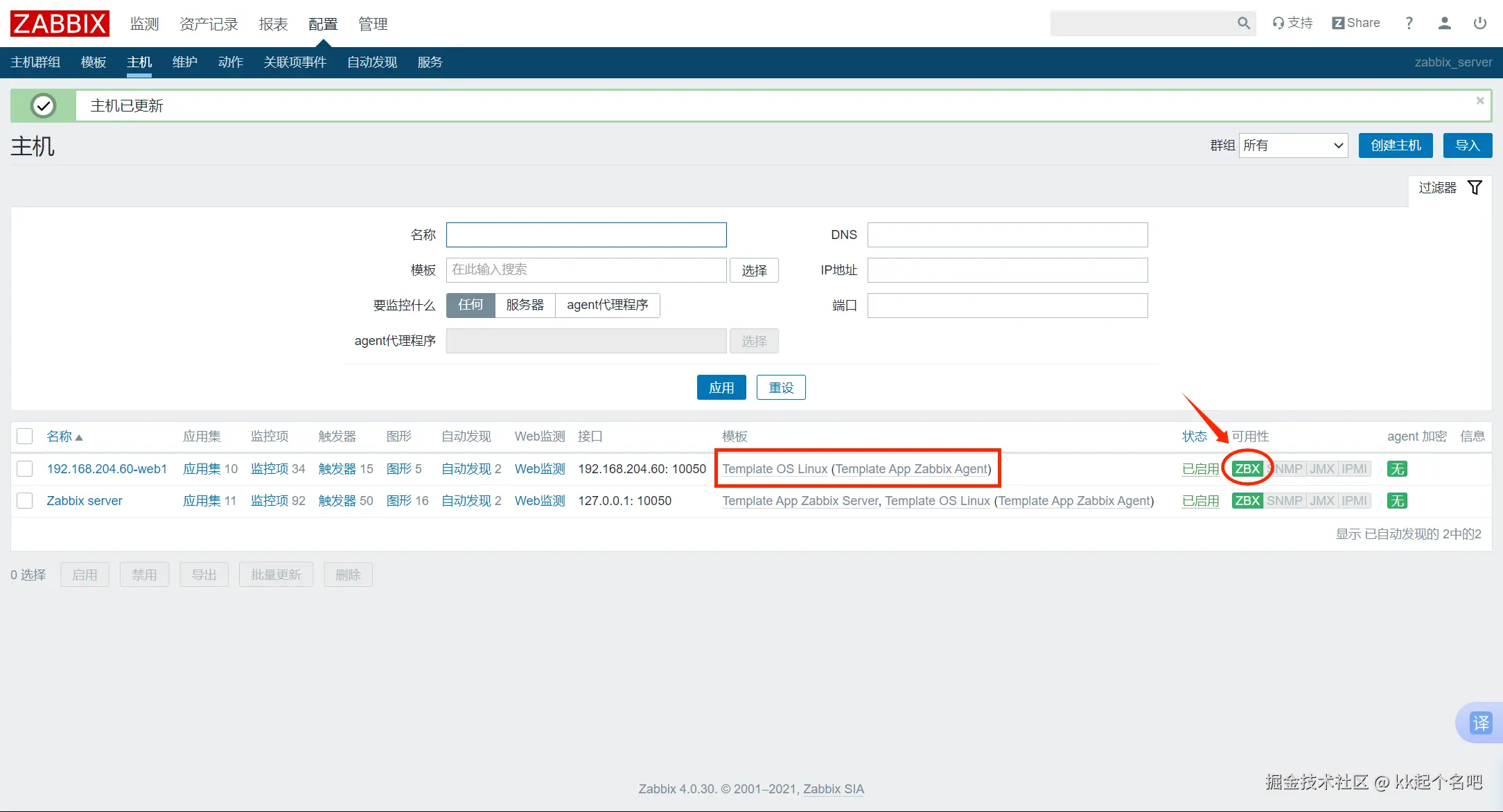Screen dimensions: 1503x812
Task: Check the Zabbix server row checkbox
Action: (25, 501)
